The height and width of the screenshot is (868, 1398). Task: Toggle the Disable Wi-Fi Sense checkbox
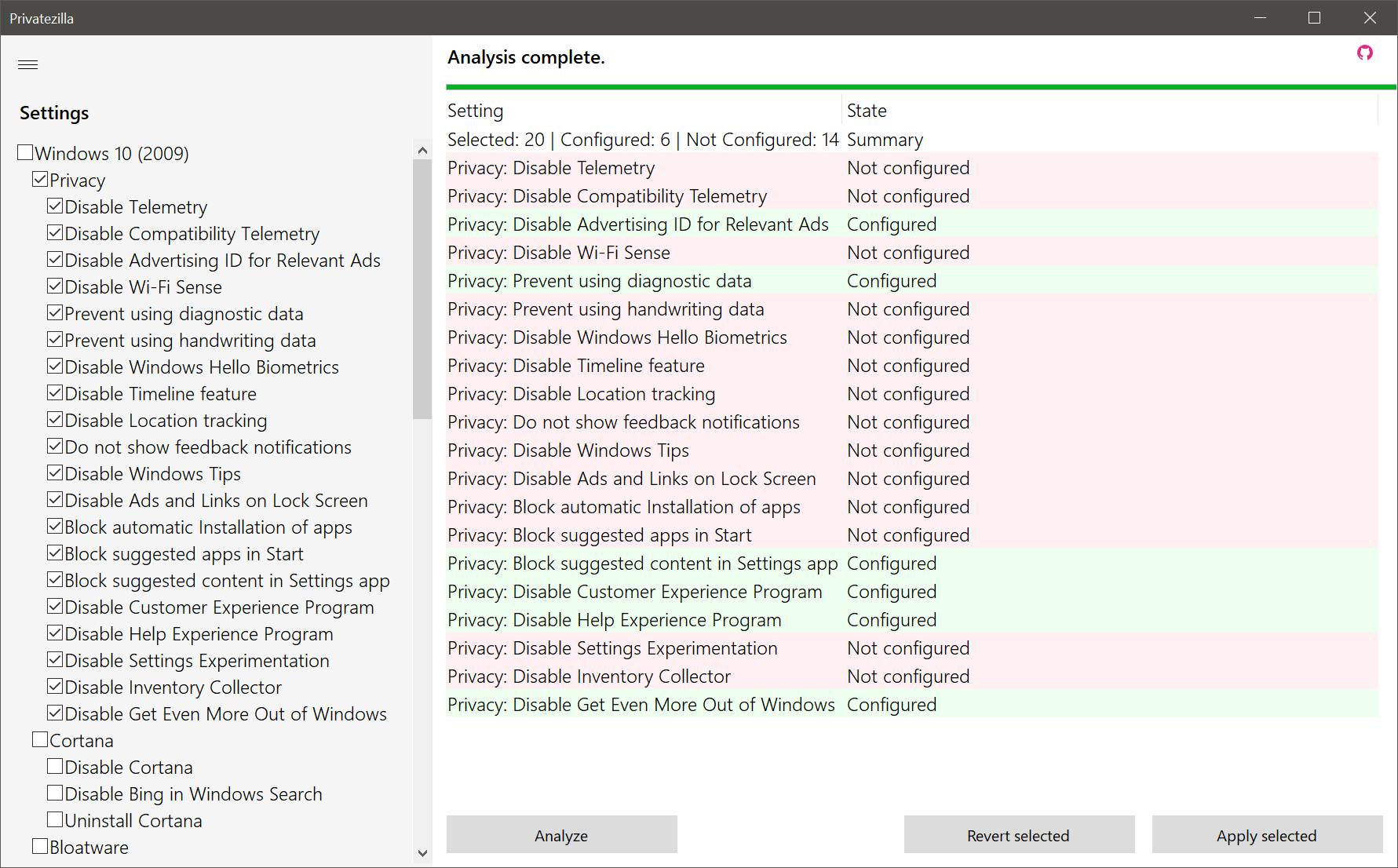click(55, 286)
